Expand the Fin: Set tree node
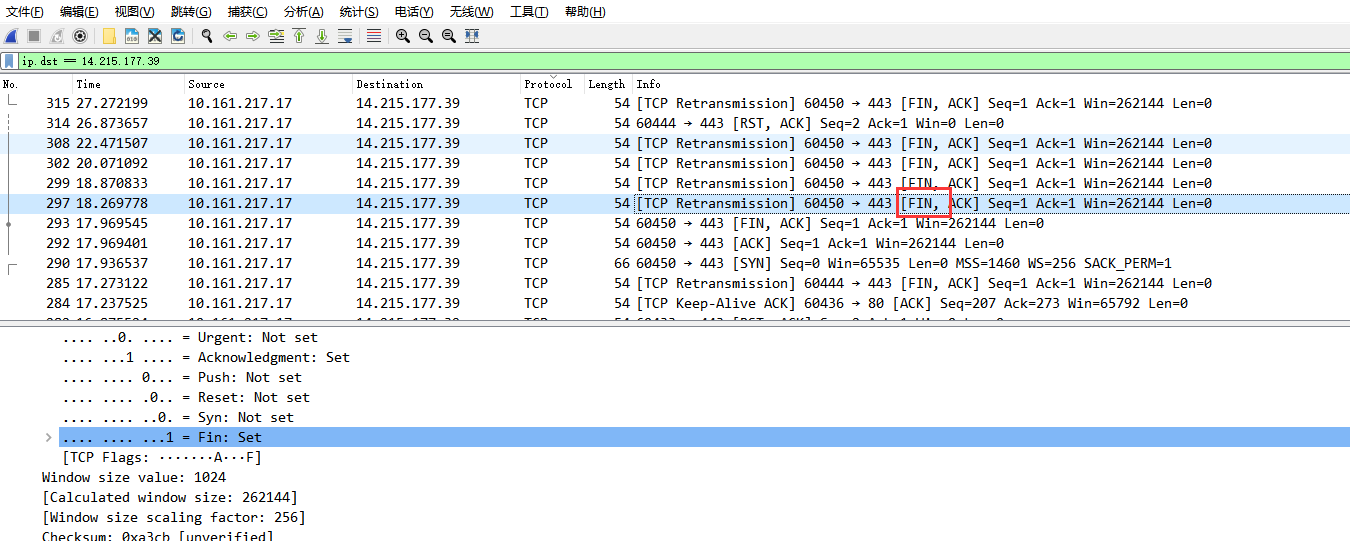The height and width of the screenshot is (541, 1350). (x=49, y=437)
